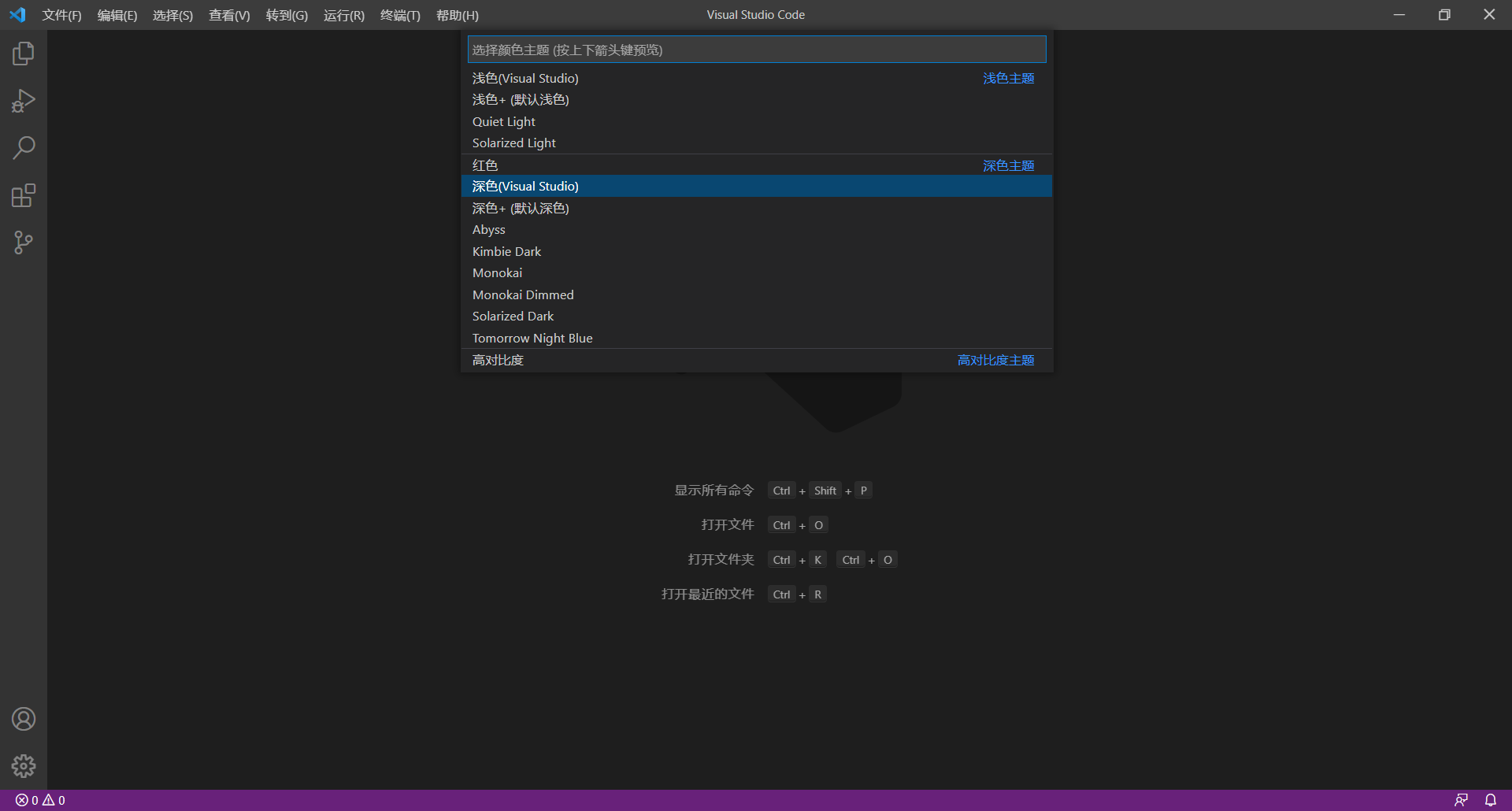The height and width of the screenshot is (811, 1512).
Task: Show errors and warnings in status bar
Action: (x=40, y=800)
